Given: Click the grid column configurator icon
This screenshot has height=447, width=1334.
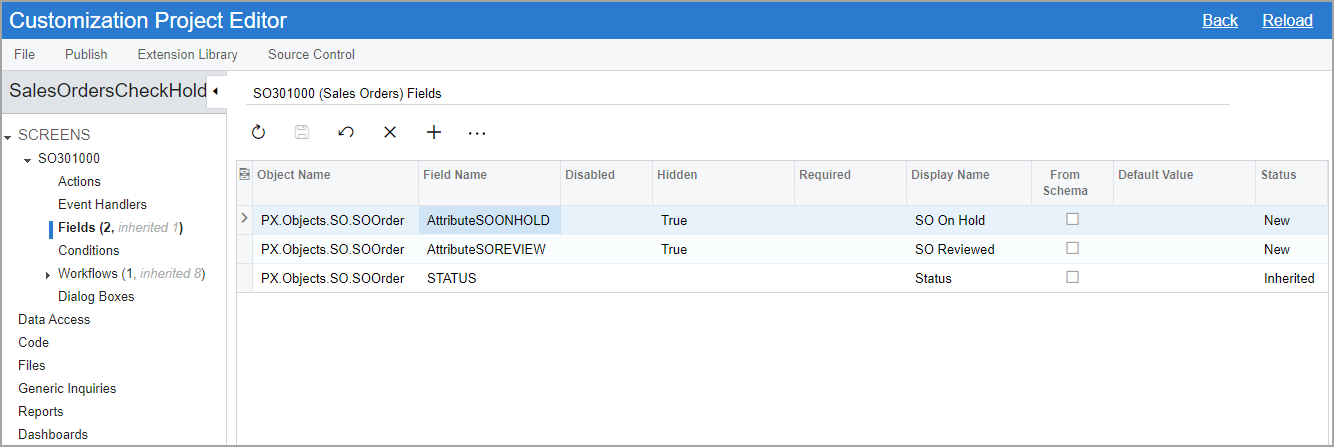Looking at the screenshot, I should coord(244,175).
